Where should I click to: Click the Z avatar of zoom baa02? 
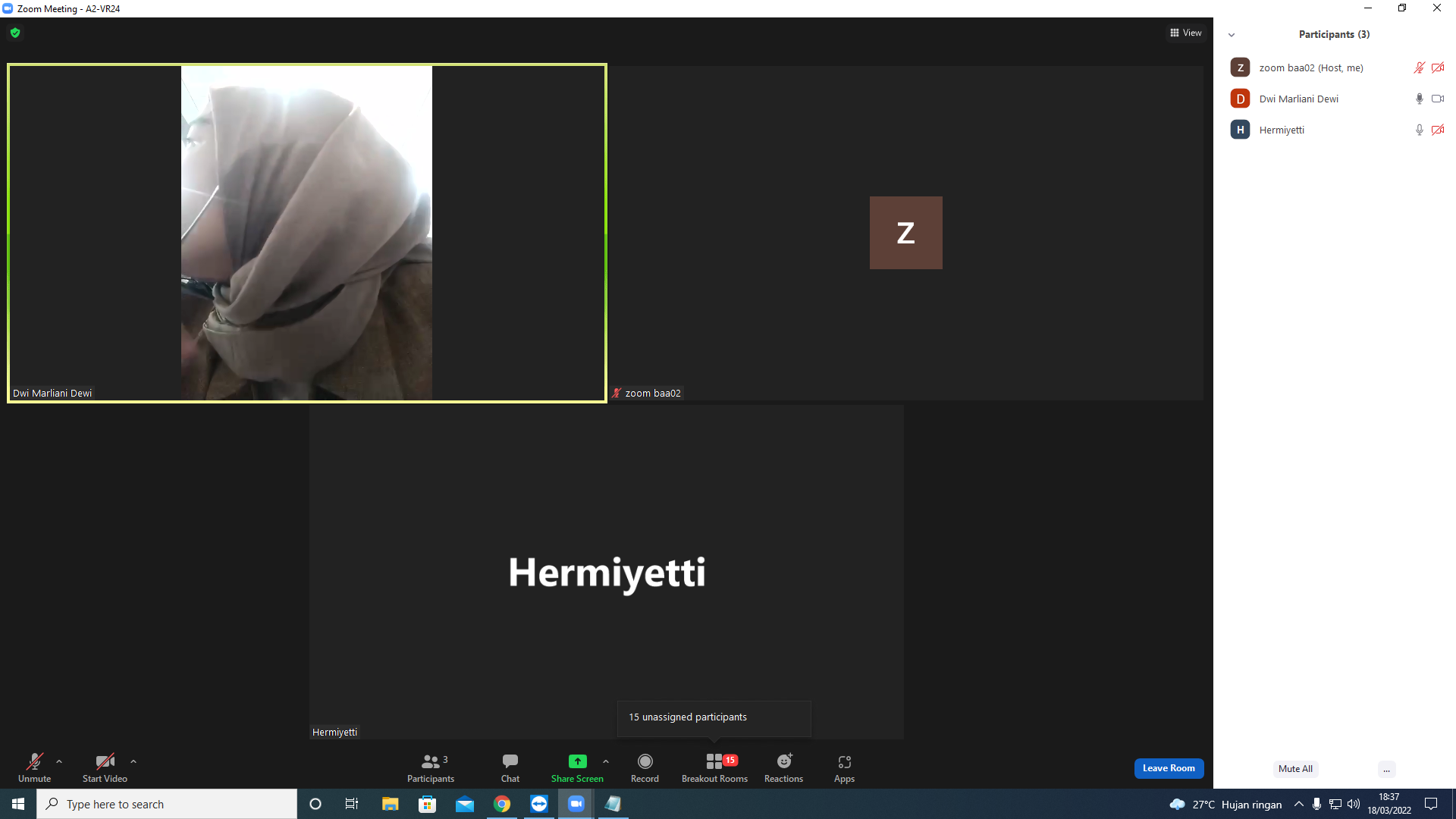tap(906, 233)
